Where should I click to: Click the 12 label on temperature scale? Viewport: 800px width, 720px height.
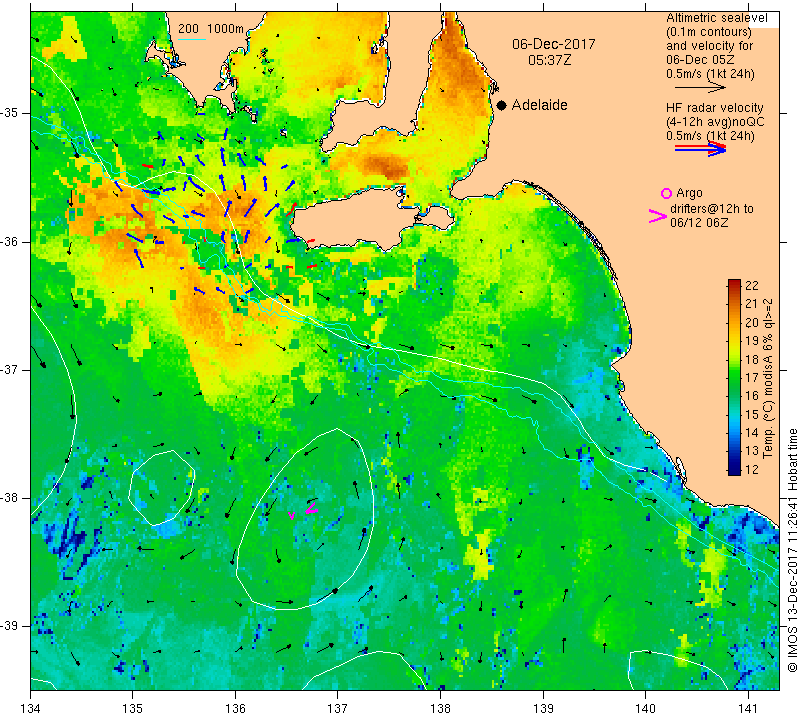click(x=752, y=469)
